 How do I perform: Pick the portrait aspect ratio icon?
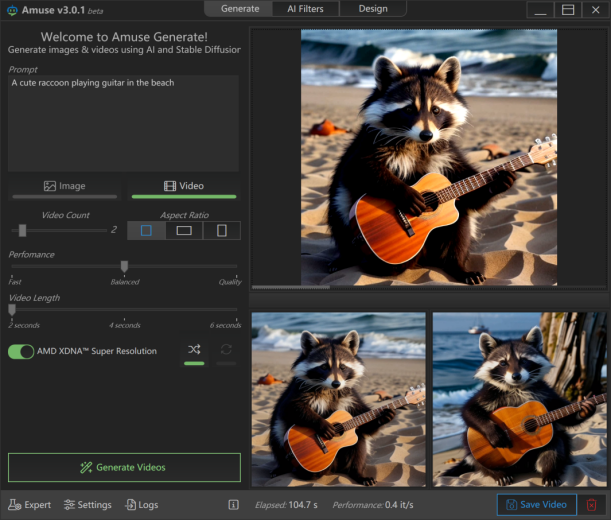[221, 230]
